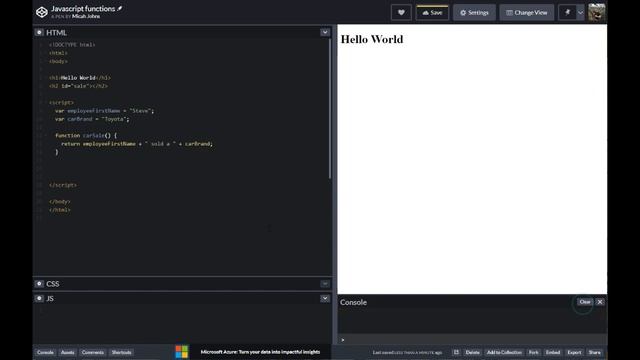Expand the dropdown arrow beside pin icon
The image size is (640, 360).
point(580,13)
